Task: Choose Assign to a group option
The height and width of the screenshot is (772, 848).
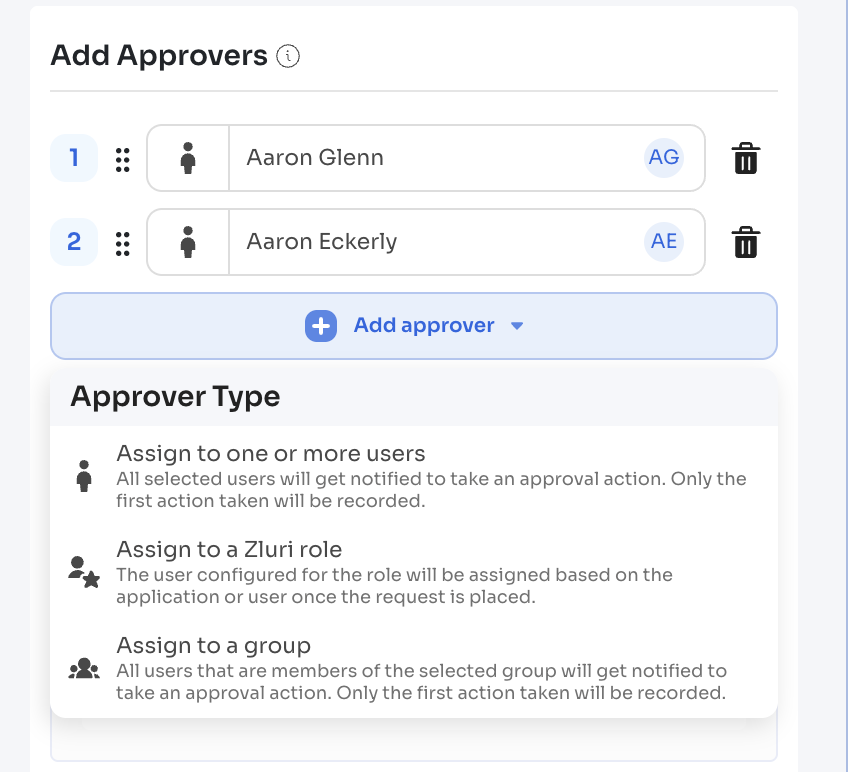Action: coord(414,669)
